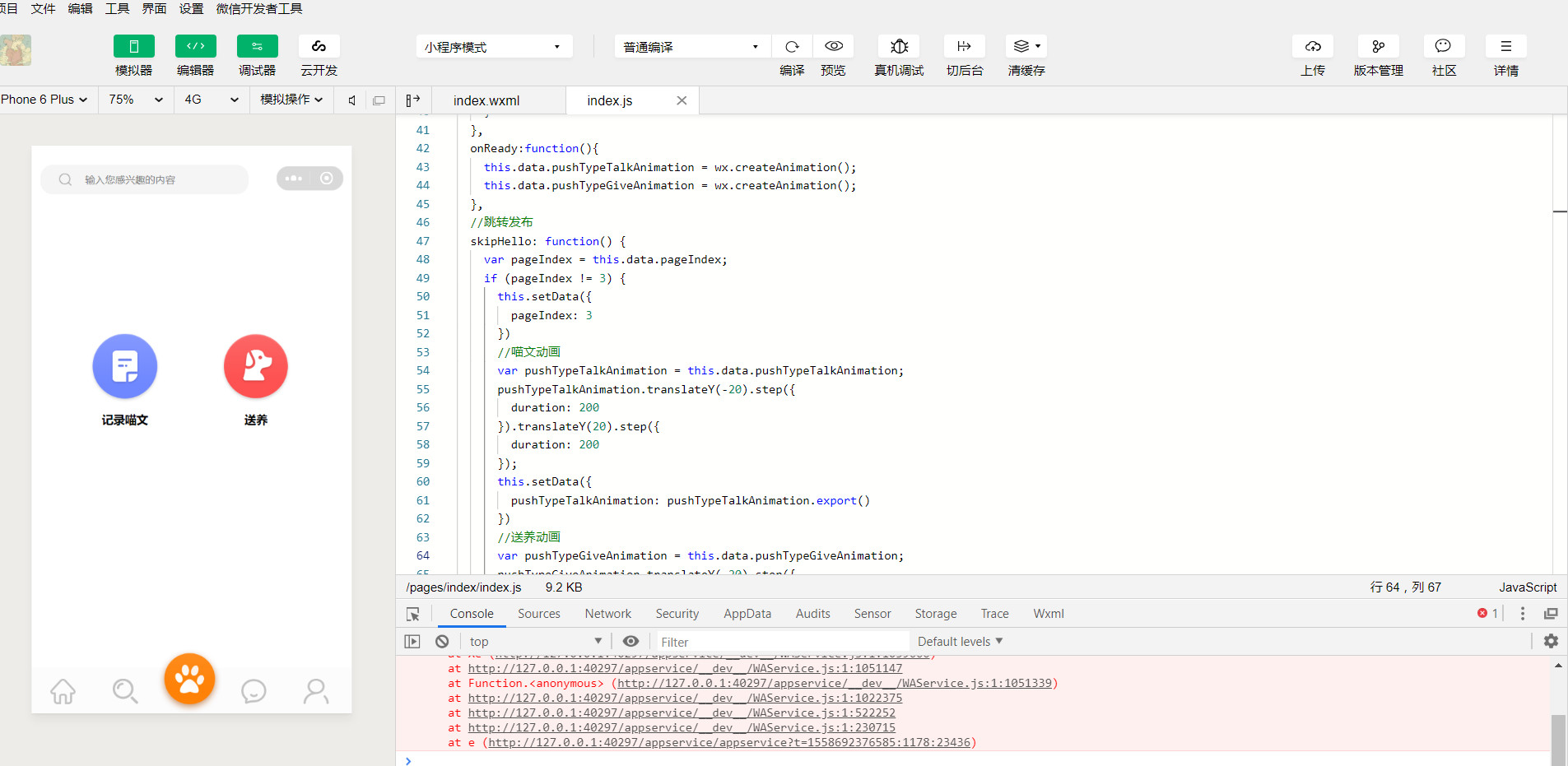Open console settings gear icon

1551,641
